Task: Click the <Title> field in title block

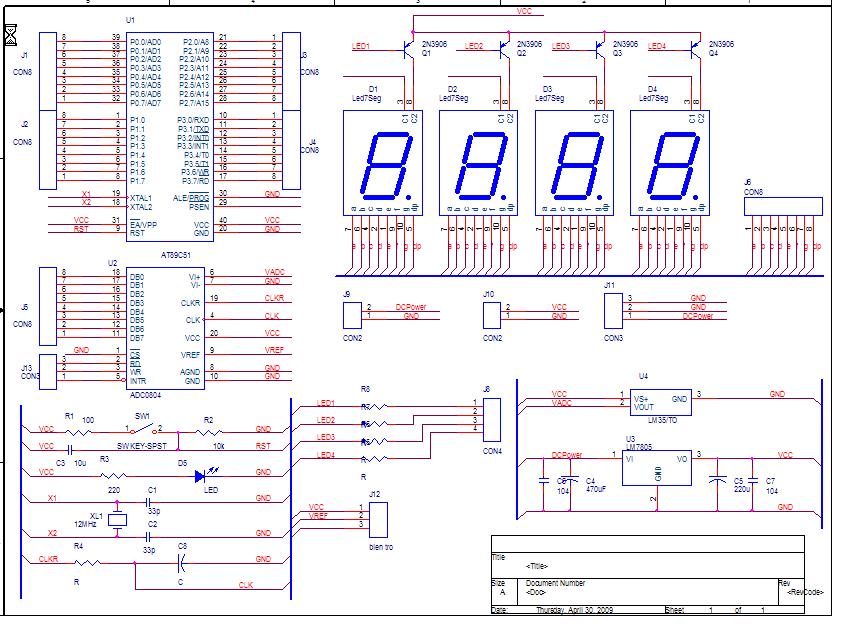Action: pos(537,566)
